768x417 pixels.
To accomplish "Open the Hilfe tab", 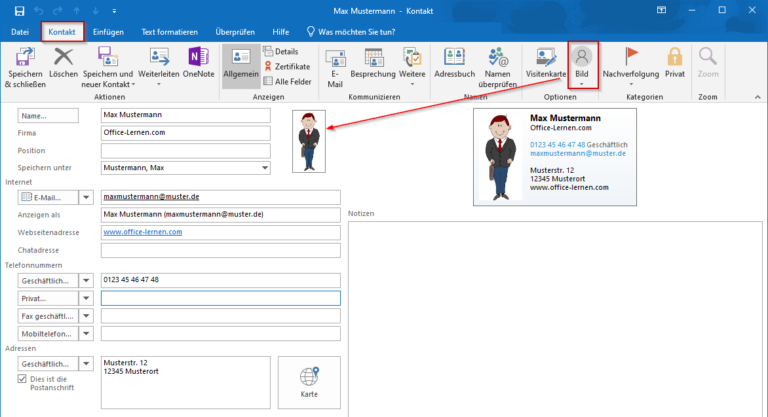I will pos(281,32).
